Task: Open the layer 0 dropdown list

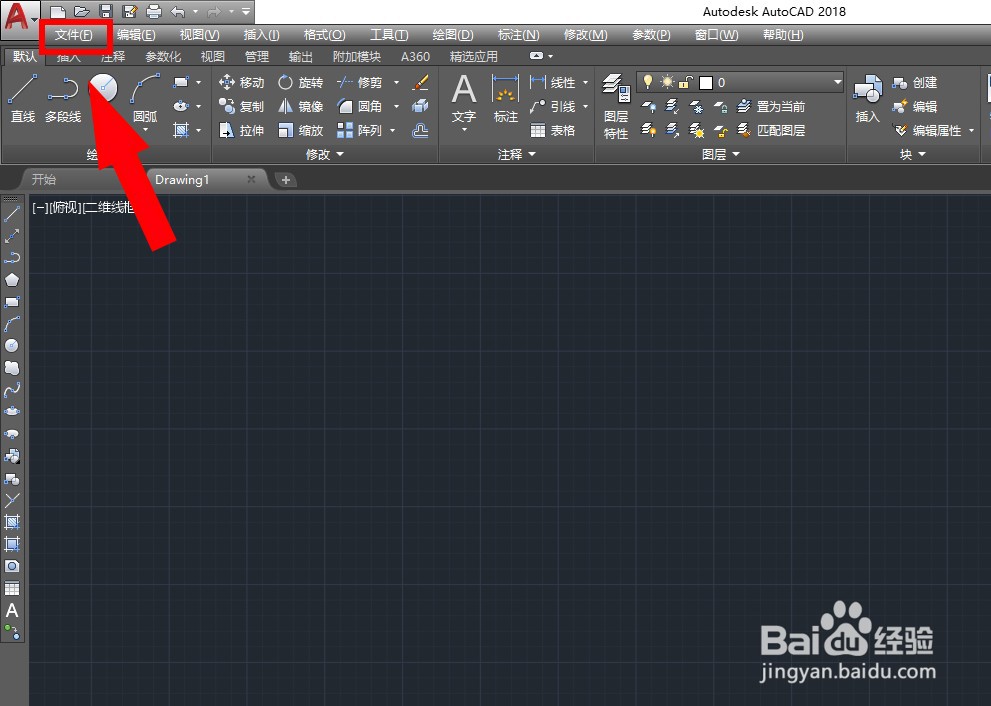Action: click(837, 82)
